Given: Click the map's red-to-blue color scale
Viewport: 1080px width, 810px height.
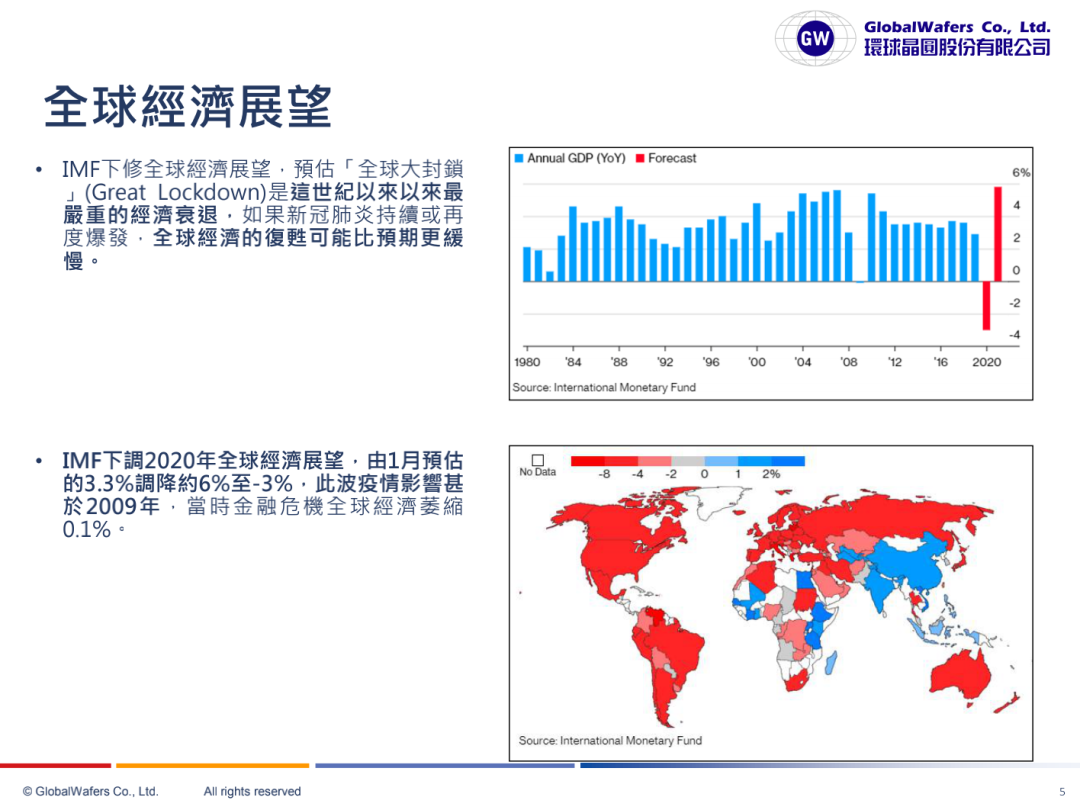Looking at the screenshot, I should point(687,462).
